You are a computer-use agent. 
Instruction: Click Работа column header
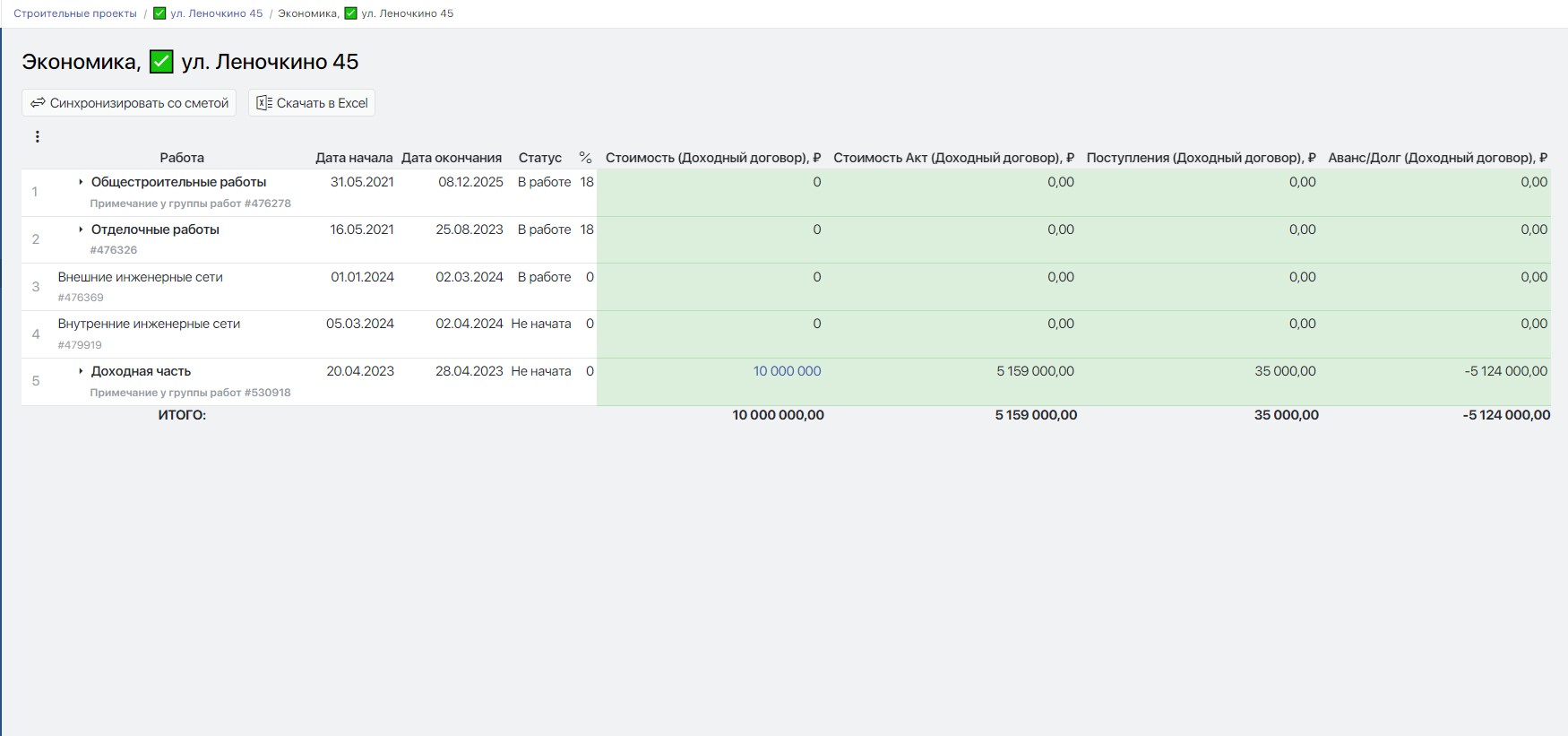click(182, 158)
